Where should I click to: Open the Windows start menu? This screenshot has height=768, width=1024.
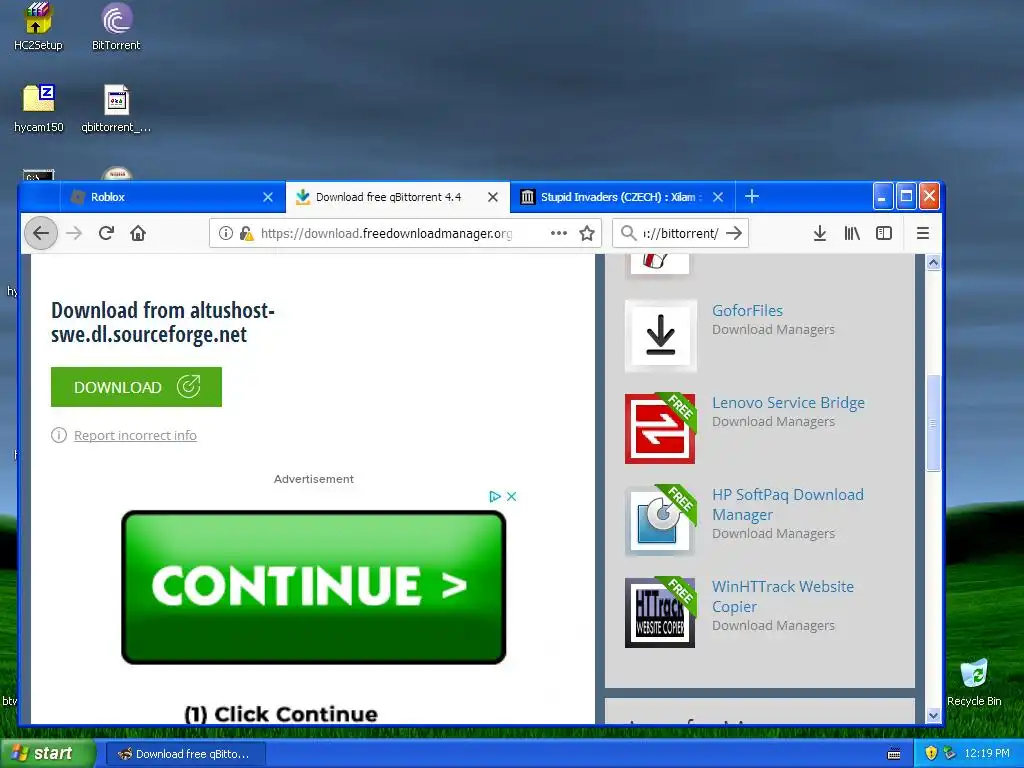point(46,753)
